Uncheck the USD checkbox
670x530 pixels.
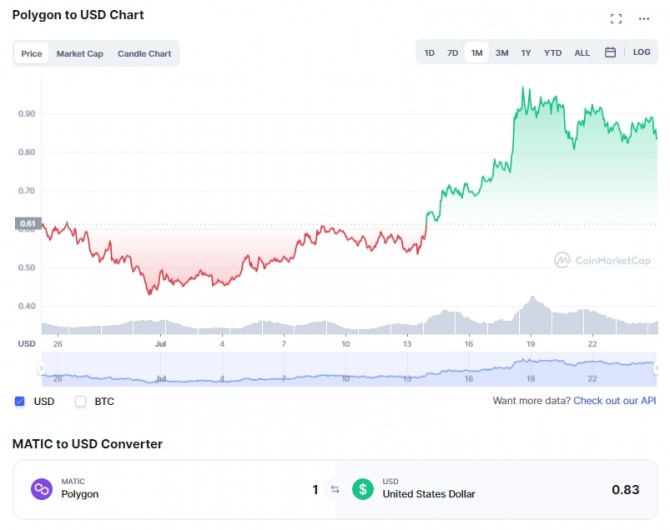[20, 401]
